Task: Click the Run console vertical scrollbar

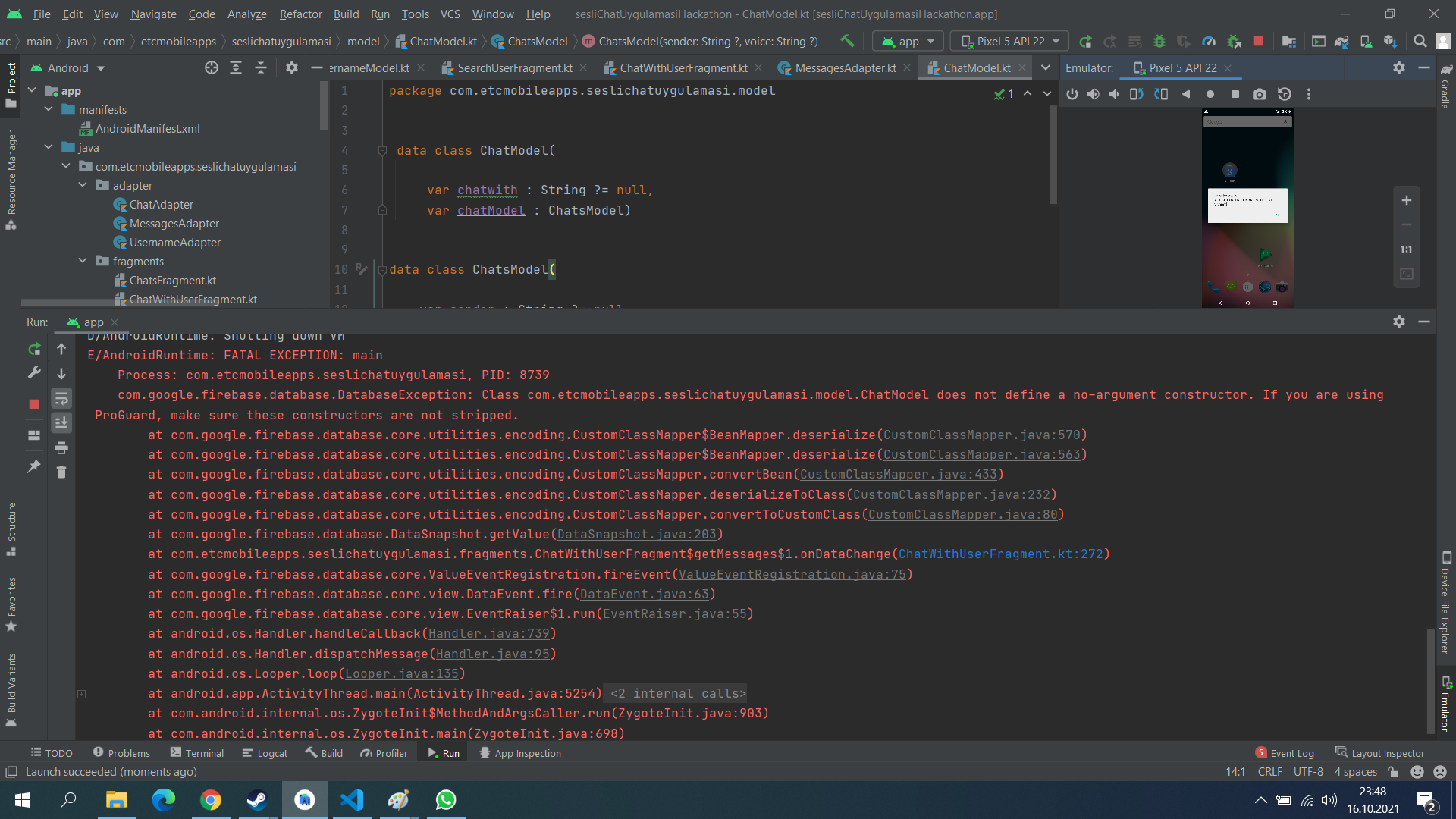Action: [x=1431, y=679]
